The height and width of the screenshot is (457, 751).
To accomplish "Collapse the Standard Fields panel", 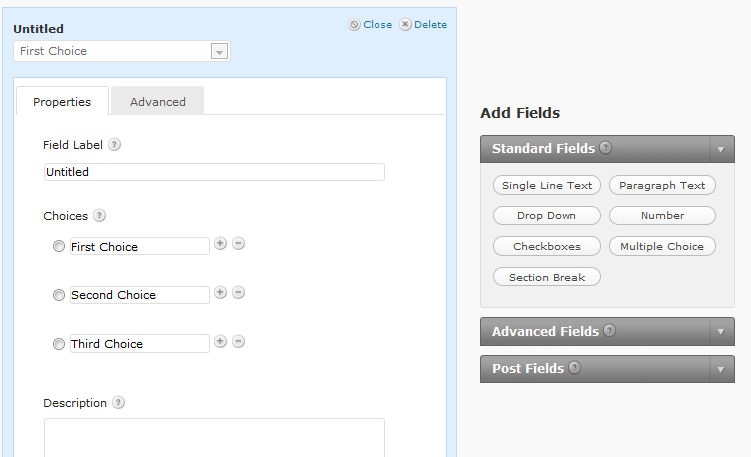I will pyautogui.click(x=721, y=149).
